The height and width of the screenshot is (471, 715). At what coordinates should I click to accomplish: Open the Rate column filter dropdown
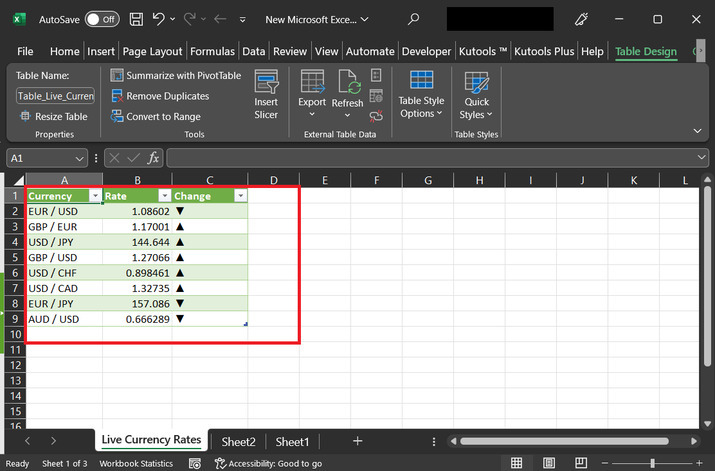coord(164,196)
